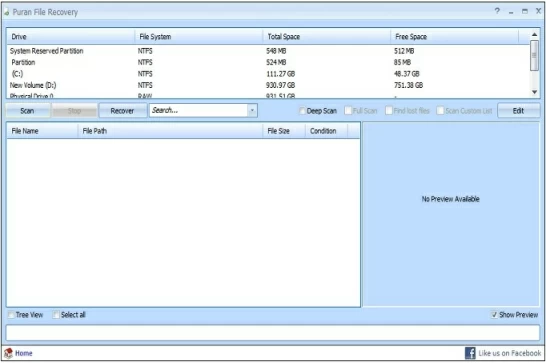Click the drive list scrollbar thumb

tap(535, 55)
